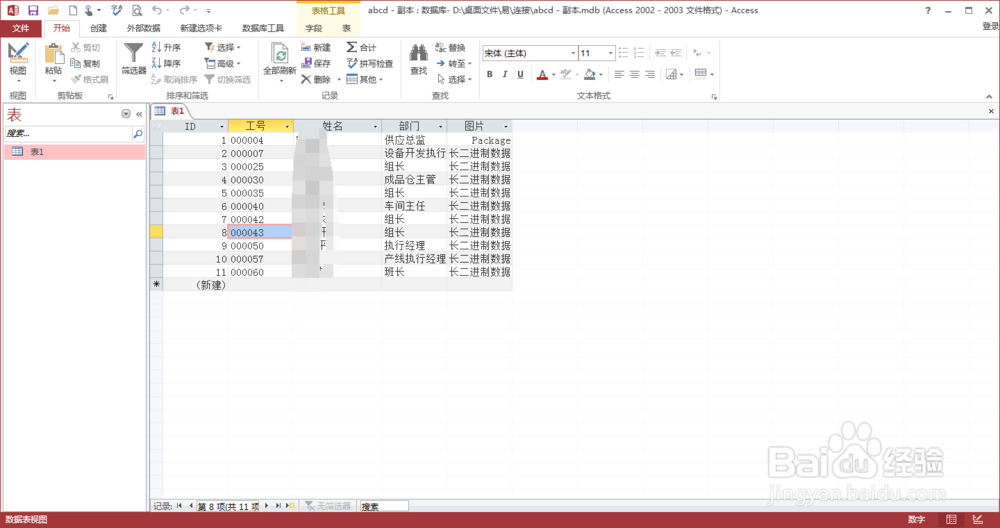1000x528 pixels.
Task: Apply background fill color bucket
Action: click(590, 75)
